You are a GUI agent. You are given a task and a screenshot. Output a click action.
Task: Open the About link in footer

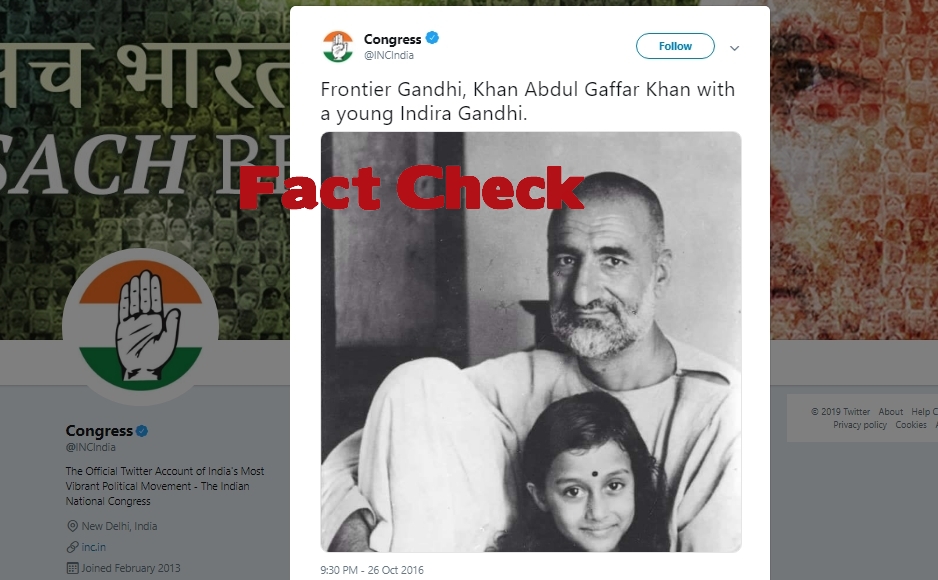[x=890, y=411]
